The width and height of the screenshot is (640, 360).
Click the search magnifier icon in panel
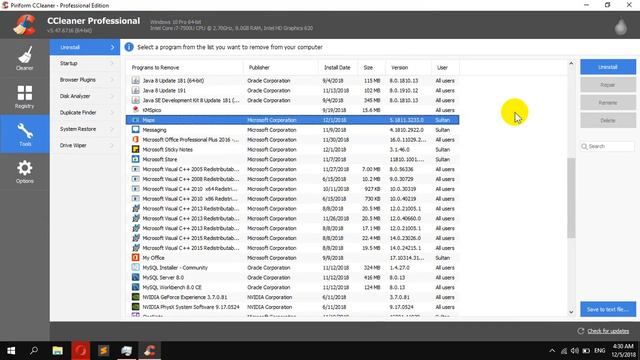click(584, 146)
